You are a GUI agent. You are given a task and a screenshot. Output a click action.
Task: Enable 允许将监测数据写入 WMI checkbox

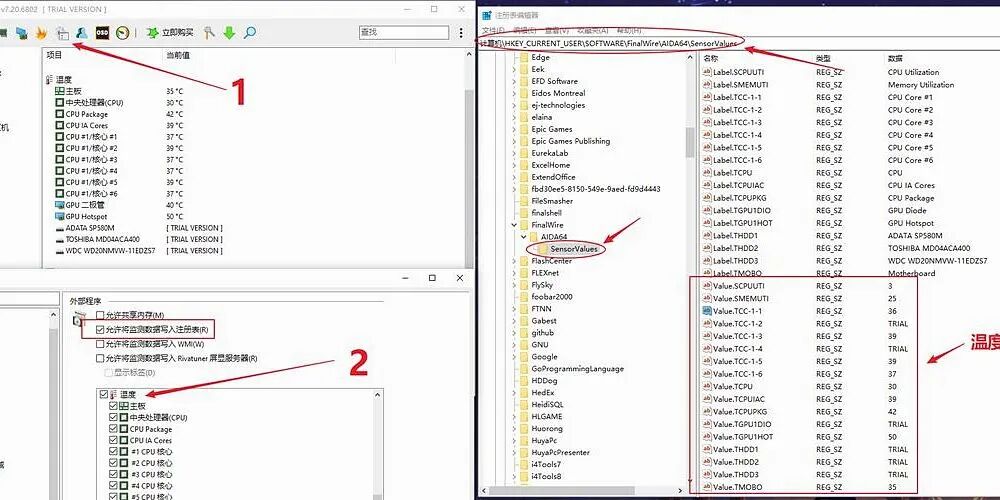point(99,344)
